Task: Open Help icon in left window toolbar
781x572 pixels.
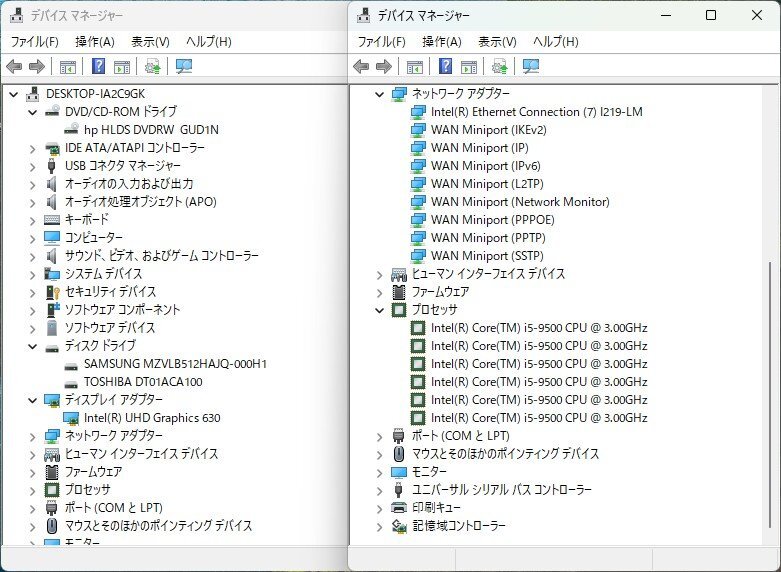Action: click(x=99, y=66)
